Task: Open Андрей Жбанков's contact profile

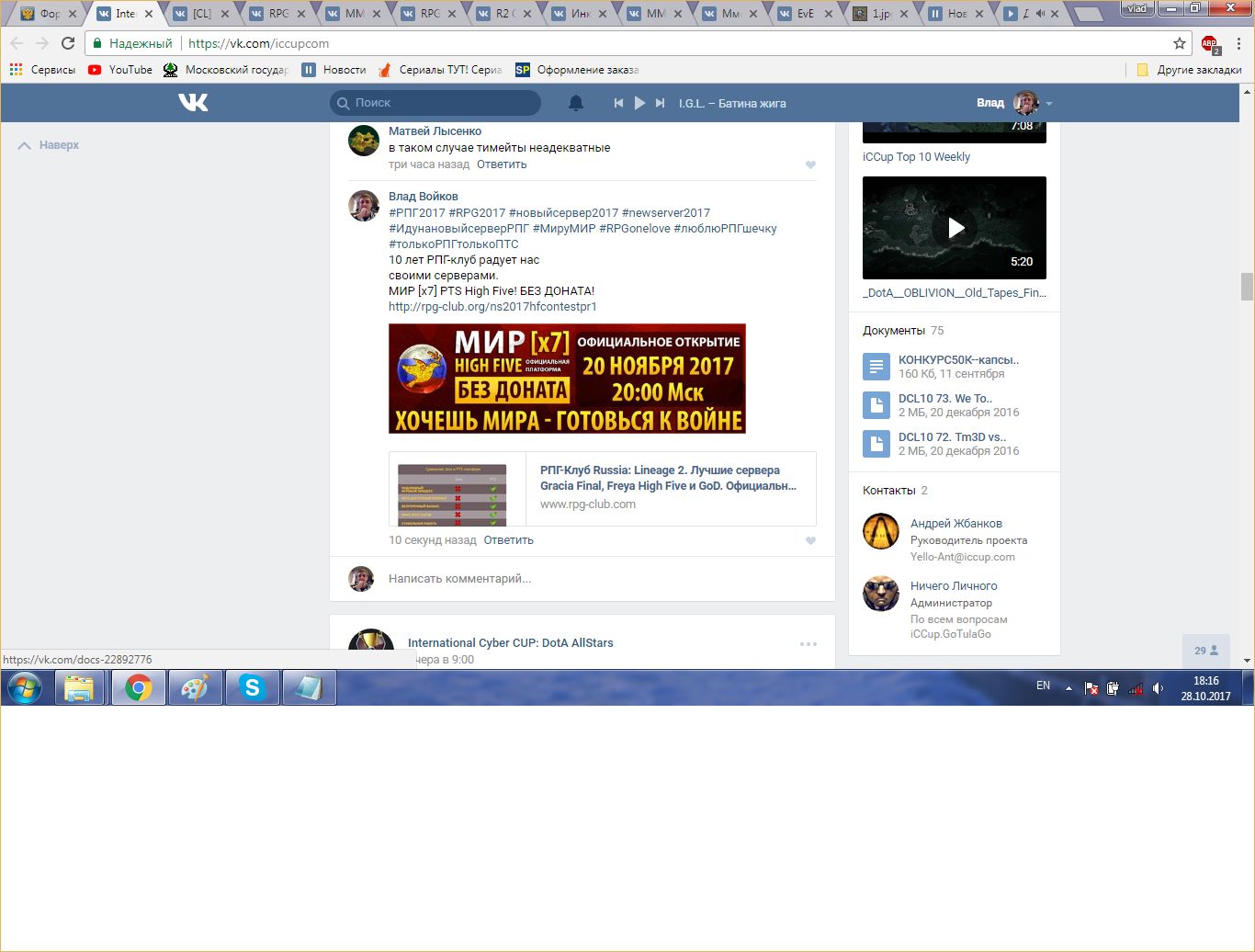Action: (x=956, y=524)
